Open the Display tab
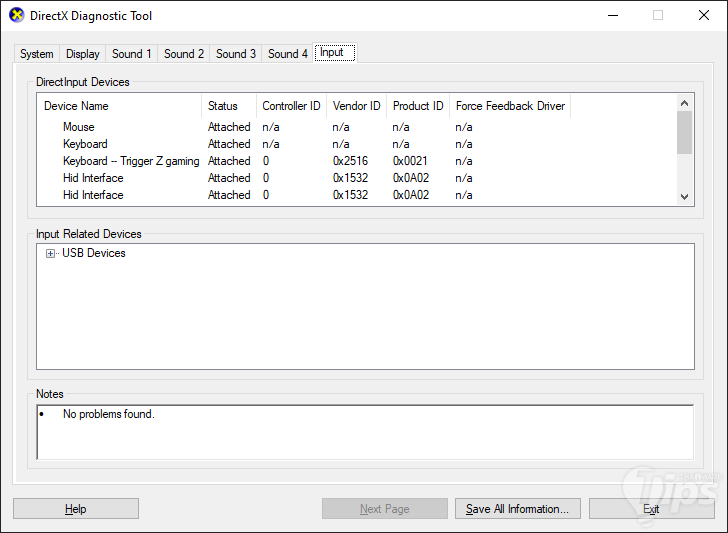728x533 pixels. click(83, 54)
